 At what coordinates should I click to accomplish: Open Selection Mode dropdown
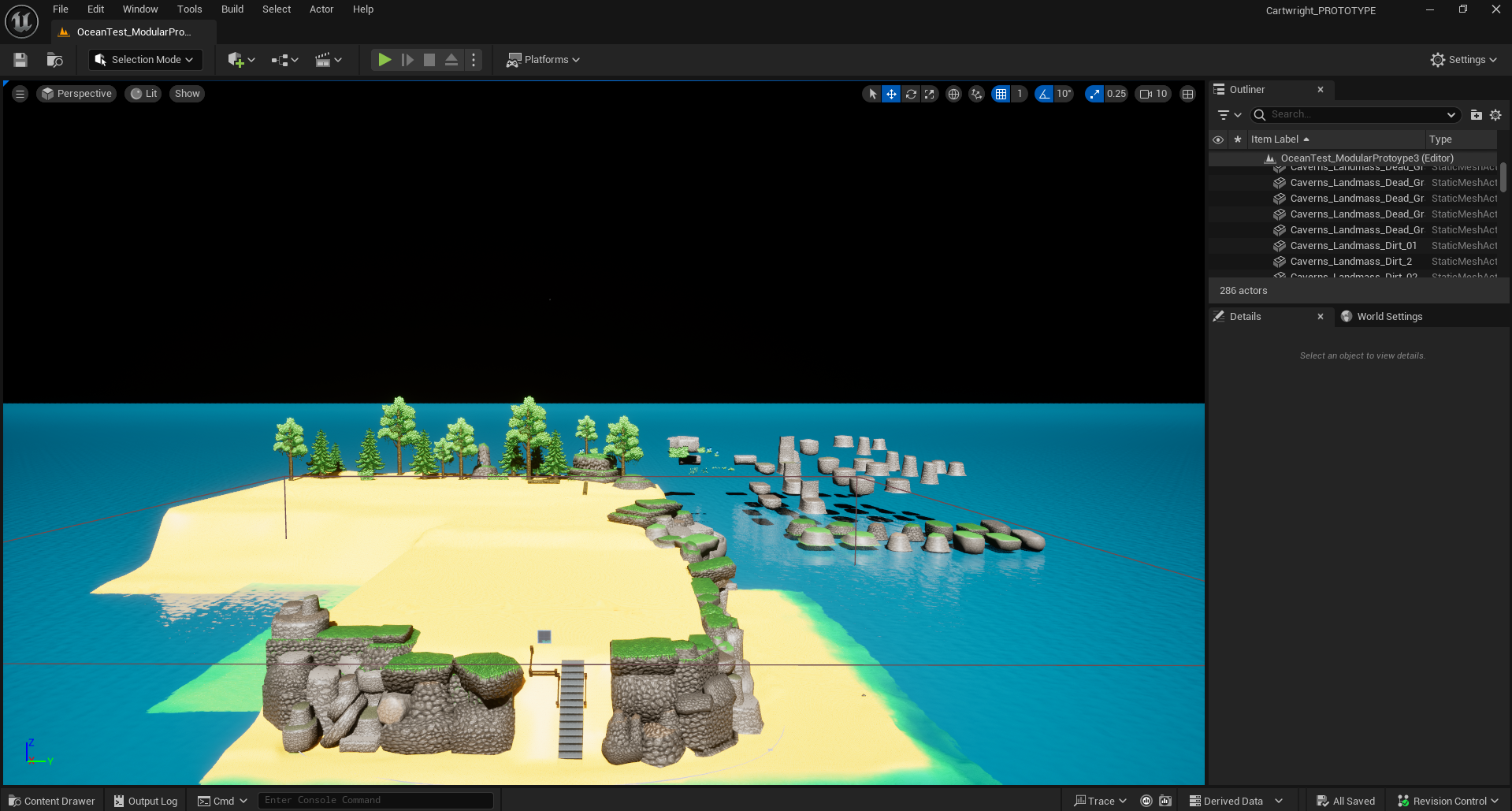146,60
